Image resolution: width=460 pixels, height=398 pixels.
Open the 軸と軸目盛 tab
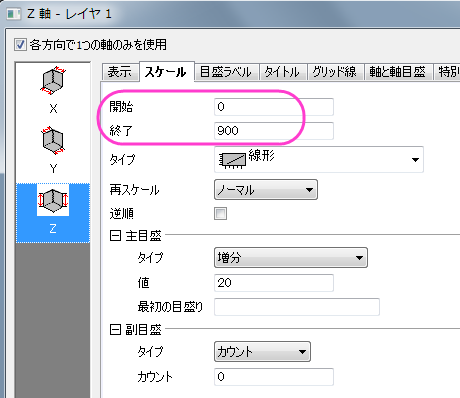tap(398, 72)
